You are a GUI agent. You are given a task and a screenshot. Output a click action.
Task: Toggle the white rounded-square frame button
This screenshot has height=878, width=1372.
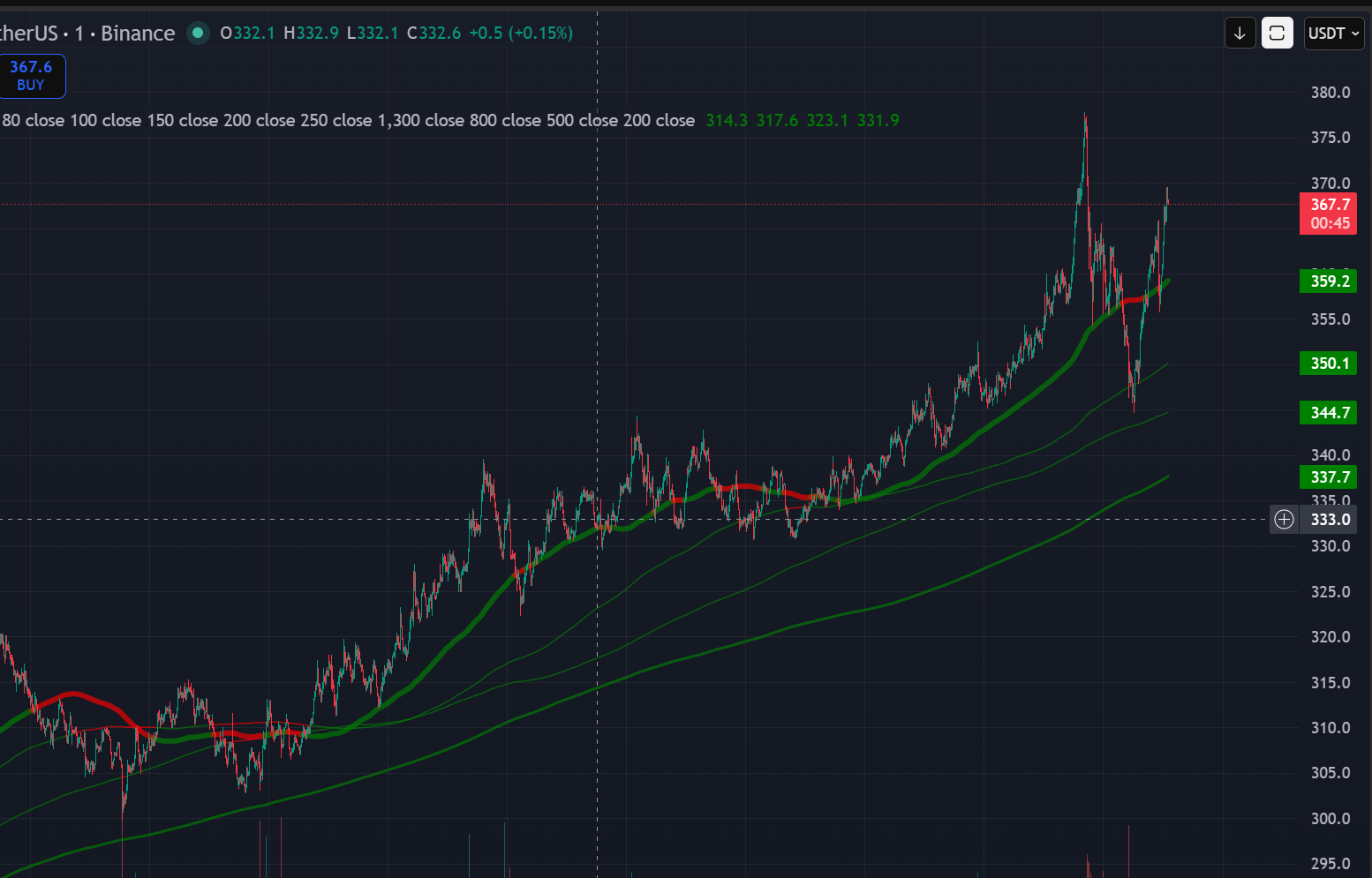point(1277,34)
